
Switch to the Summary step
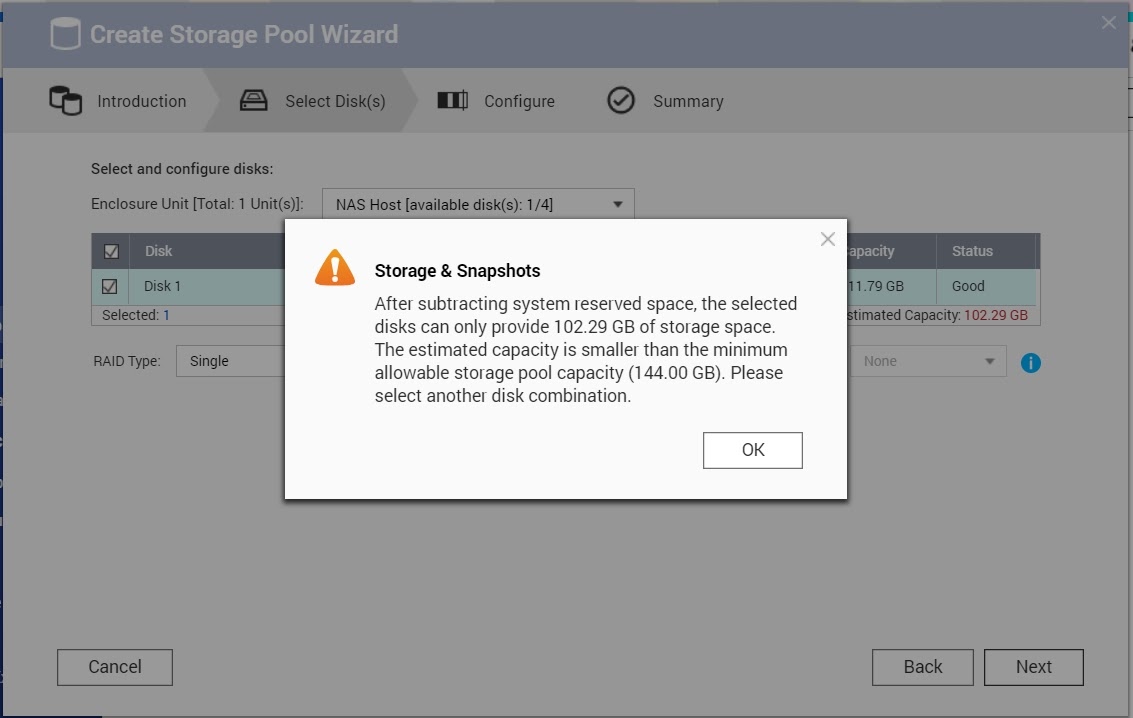(687, 101)
